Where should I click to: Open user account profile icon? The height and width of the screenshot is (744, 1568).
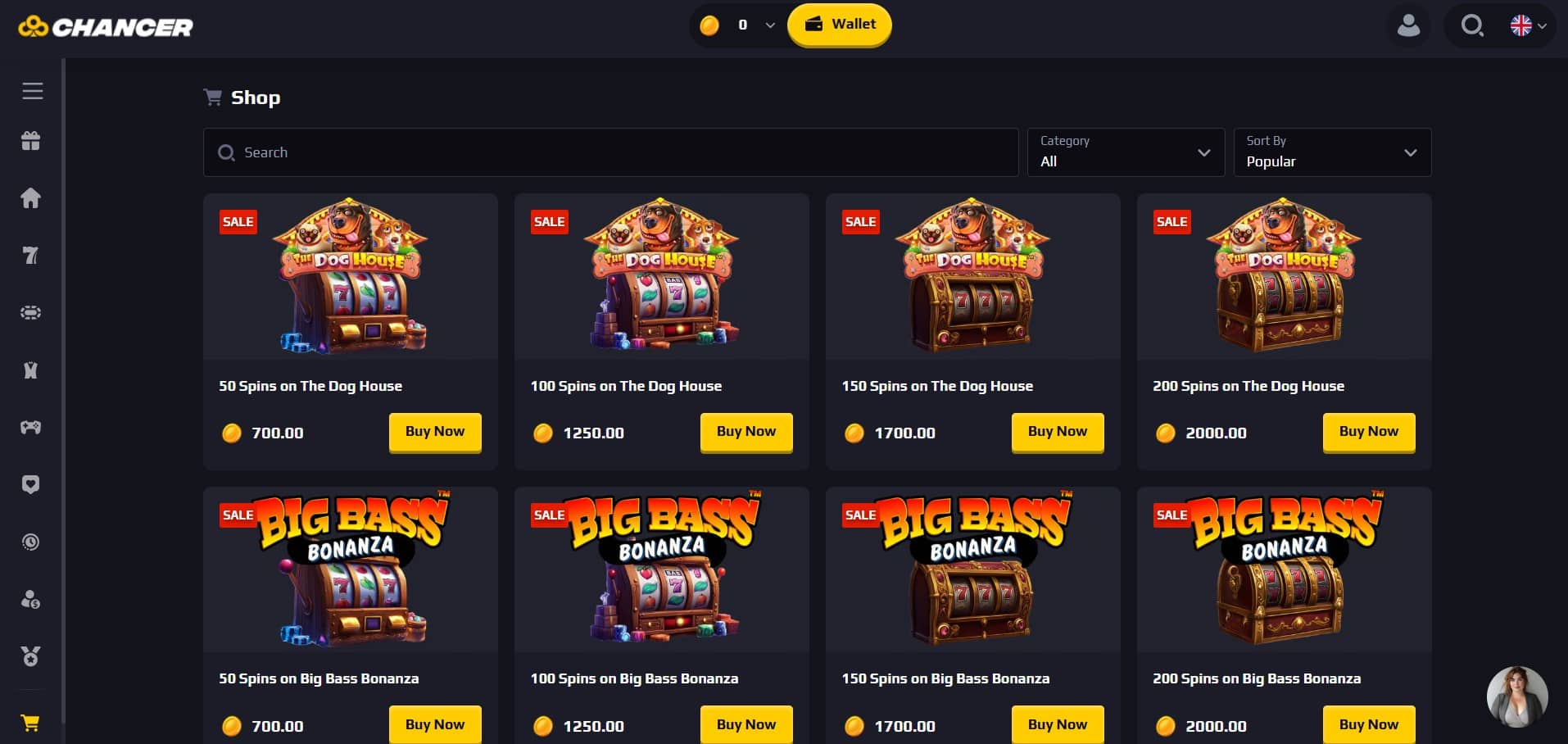pos(1408,25)
